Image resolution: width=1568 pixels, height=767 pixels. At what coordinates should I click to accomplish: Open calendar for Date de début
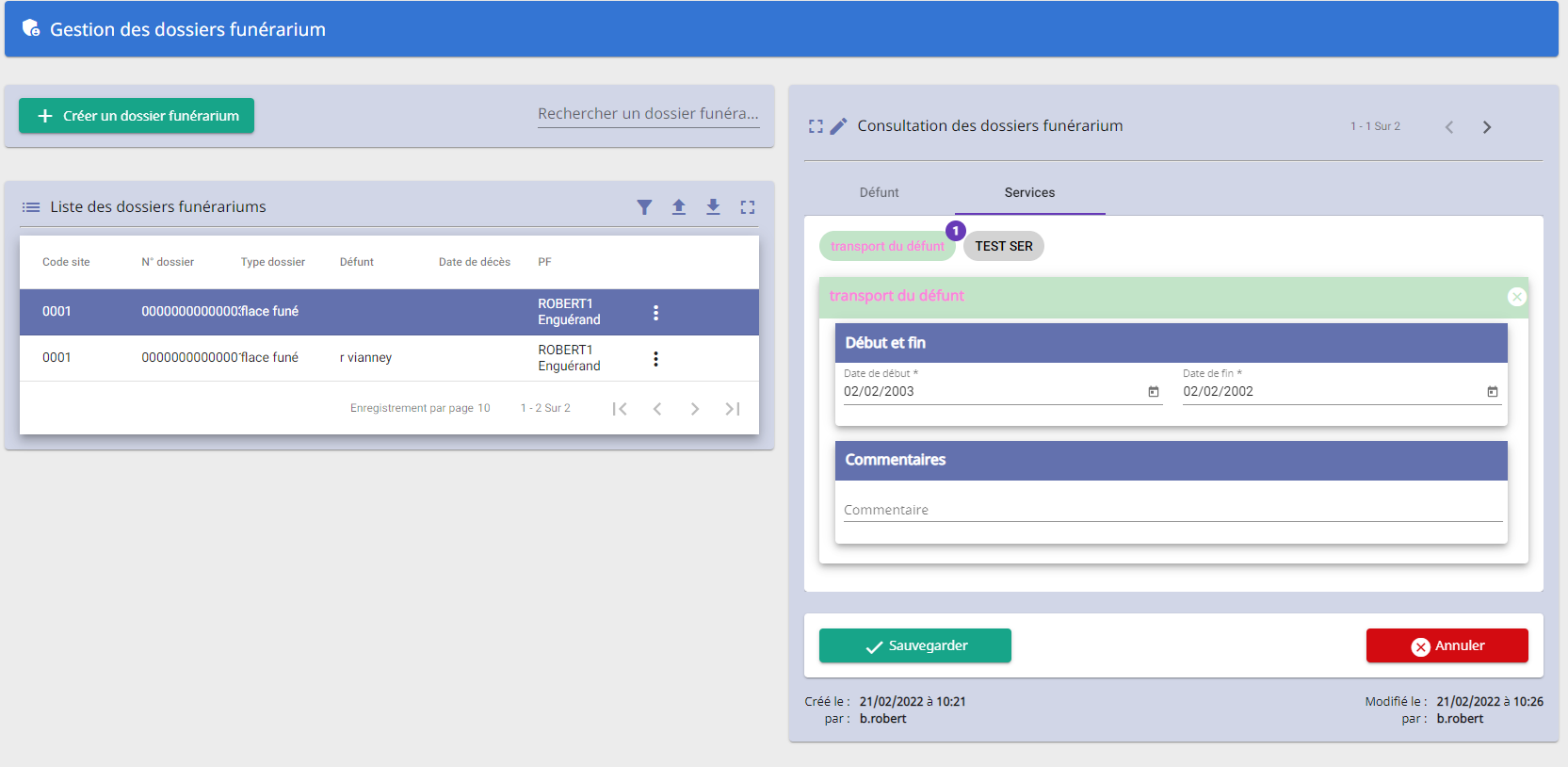[x=1154, y=392]
